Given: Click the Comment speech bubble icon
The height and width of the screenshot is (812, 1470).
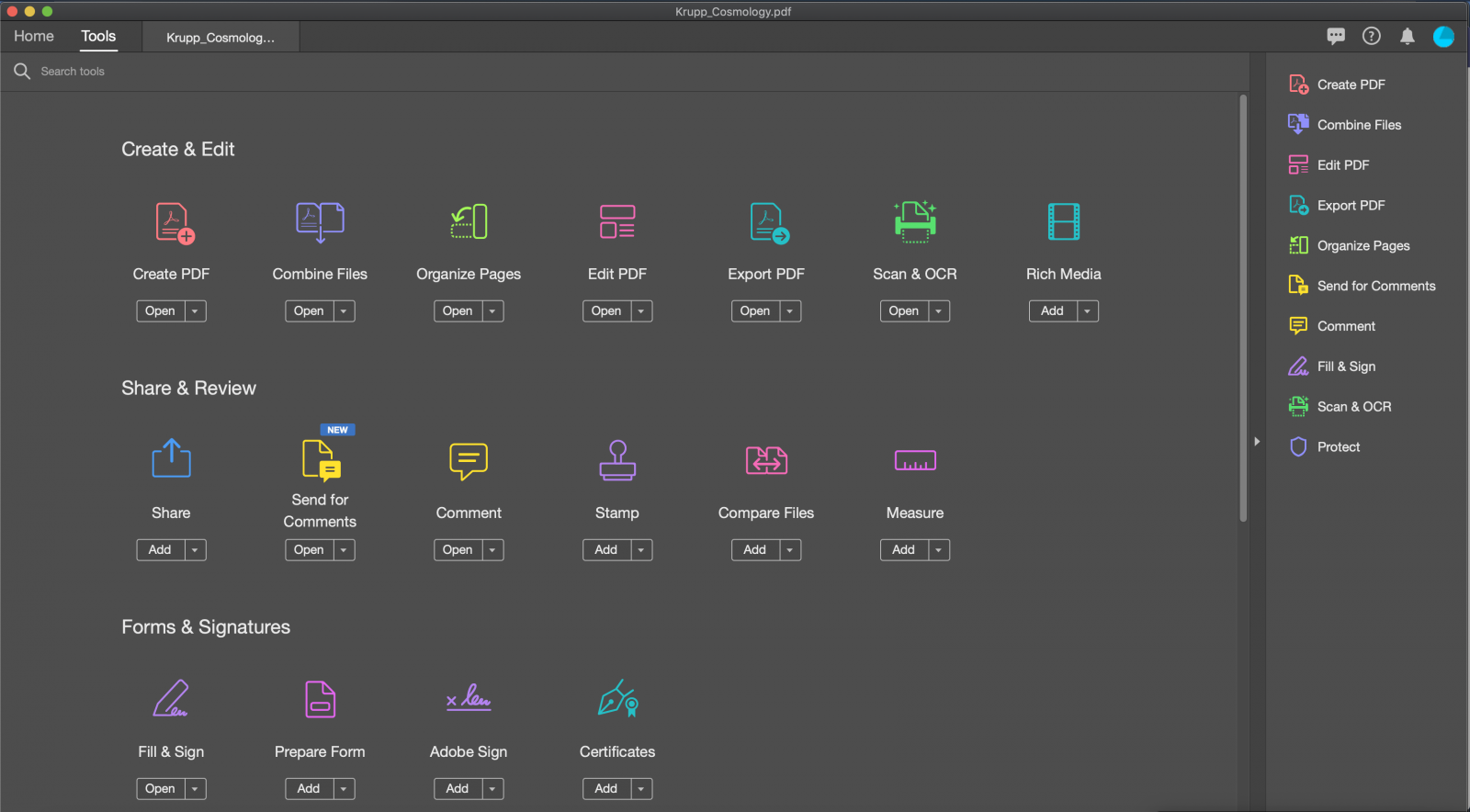Looking at the screenshot, I should pyautogui.click(x=469, y=461).
